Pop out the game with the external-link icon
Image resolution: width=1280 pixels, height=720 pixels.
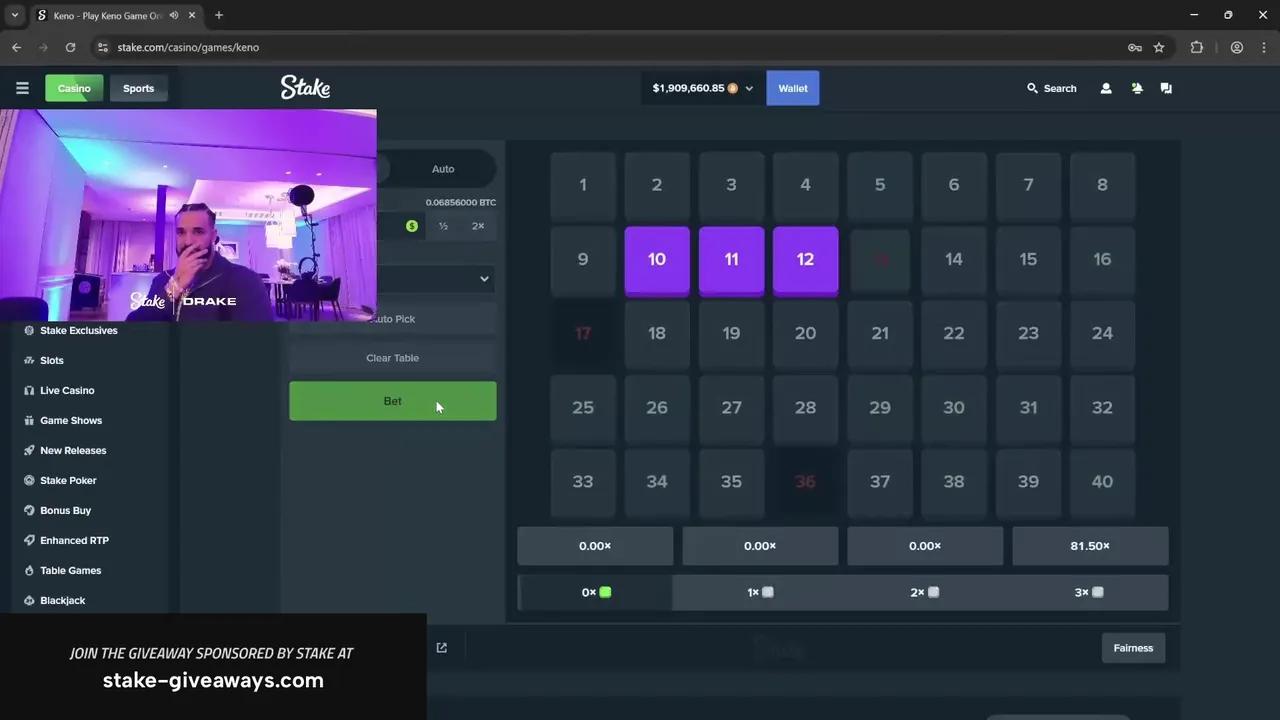pos(441,648)
